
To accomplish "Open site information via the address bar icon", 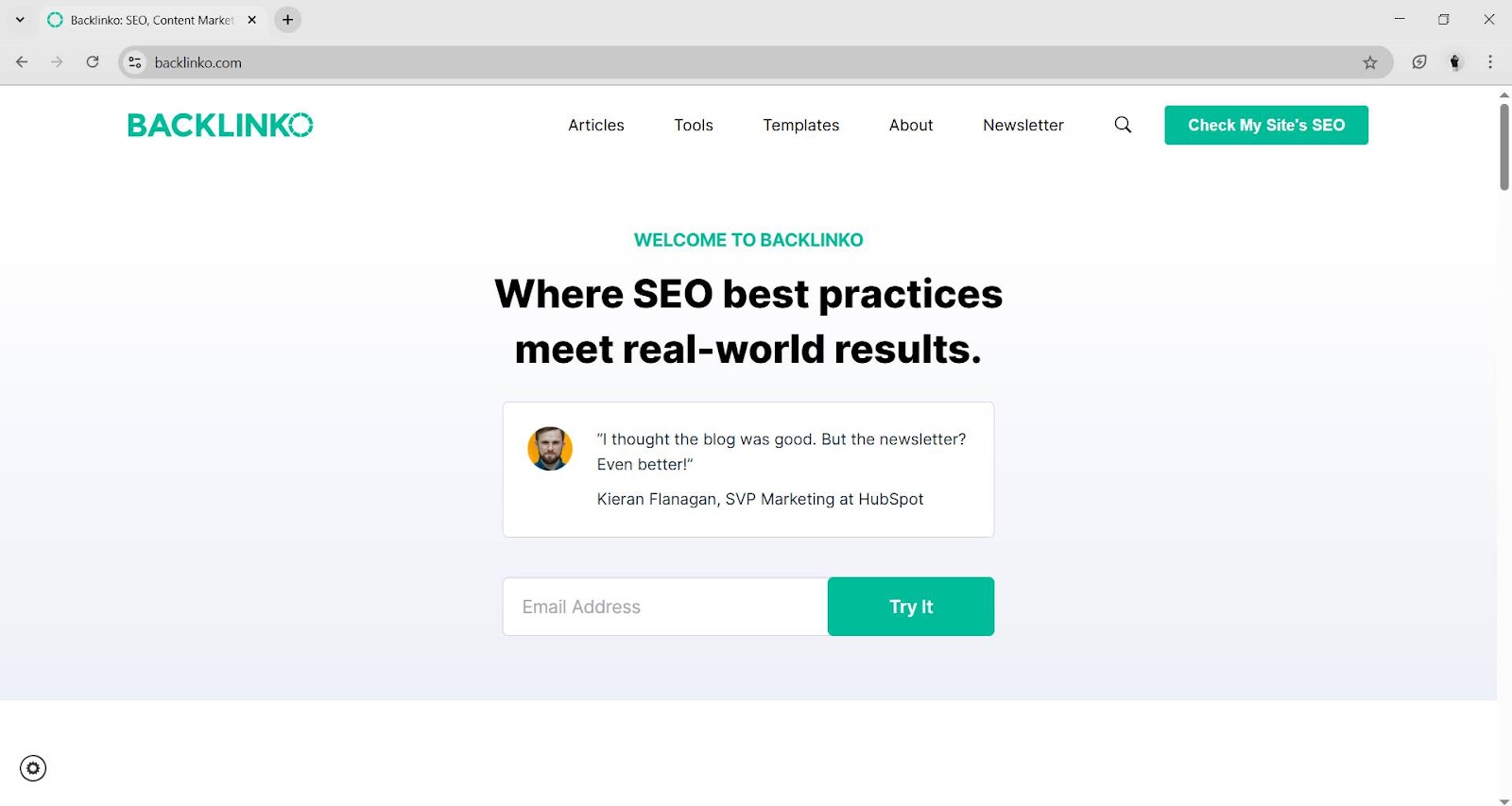I will pos(134,61).
